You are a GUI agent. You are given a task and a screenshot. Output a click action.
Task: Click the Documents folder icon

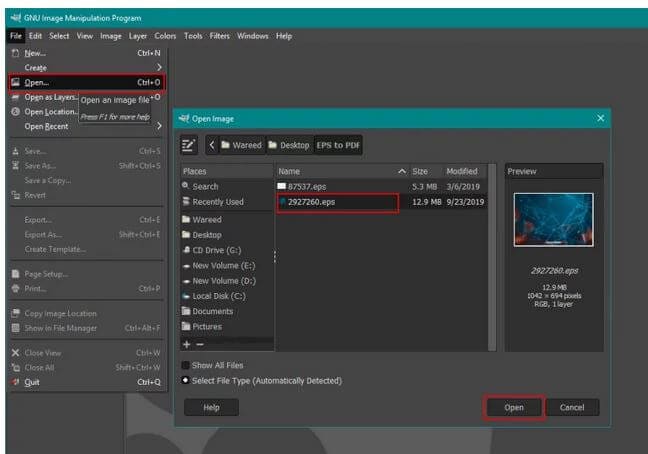pyautogui.click(x=186, y=311)
